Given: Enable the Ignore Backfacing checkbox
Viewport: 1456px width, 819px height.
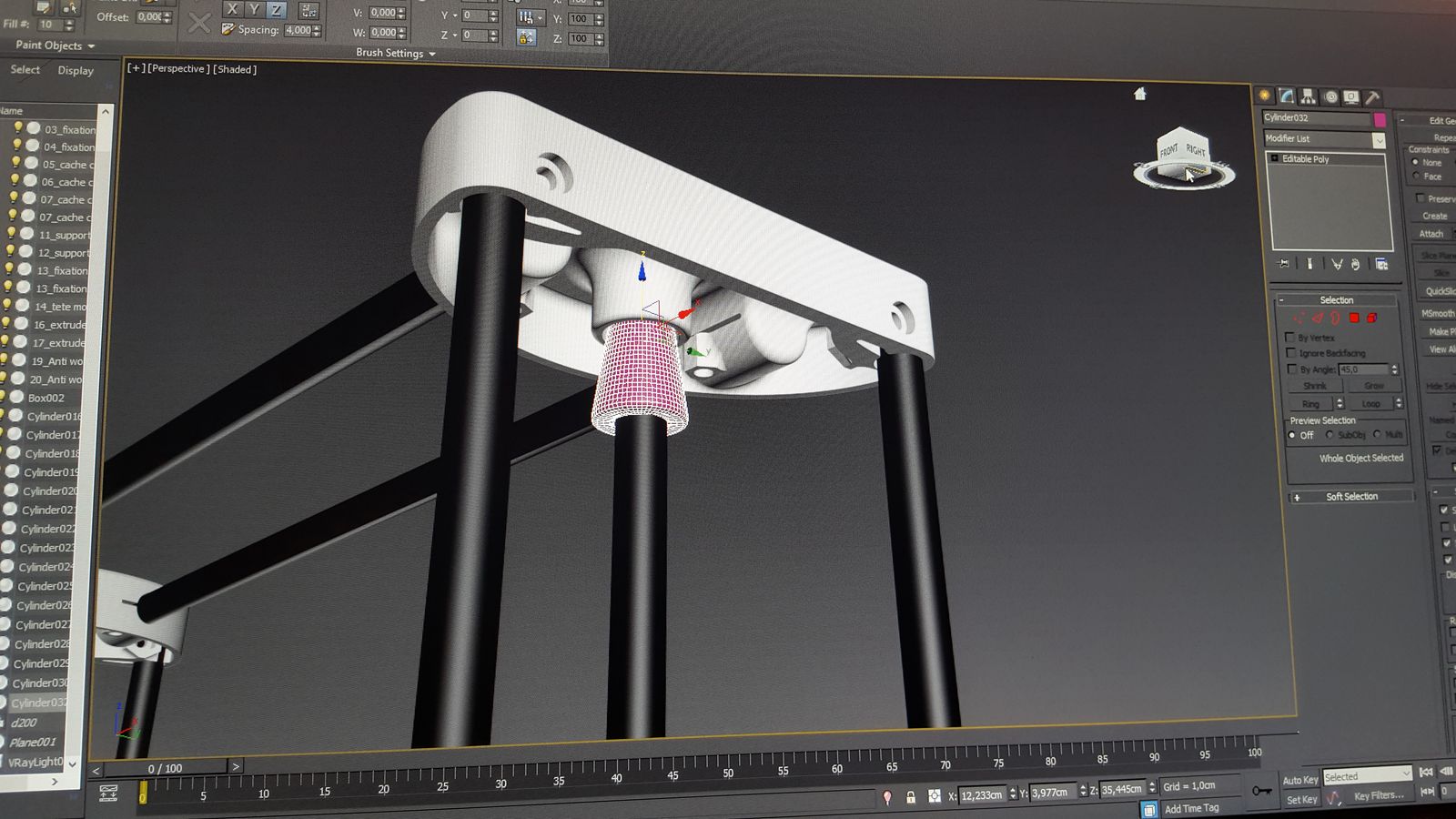Looking at the screenshot, I should (x=1290, y=353).
